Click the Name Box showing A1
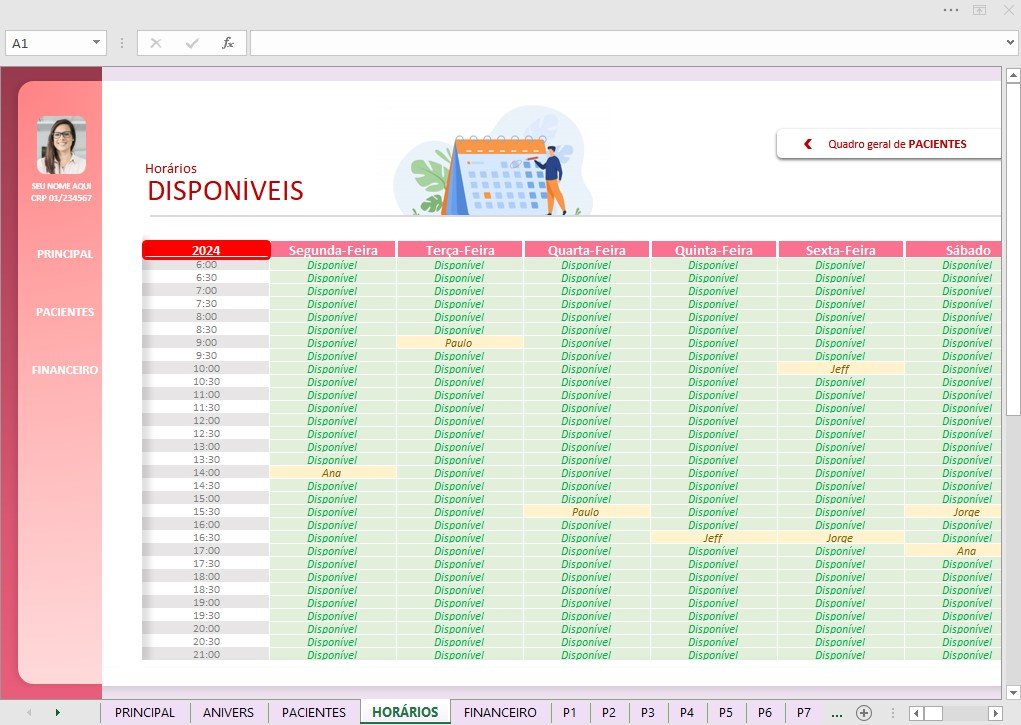 click(x=47, y=43)
